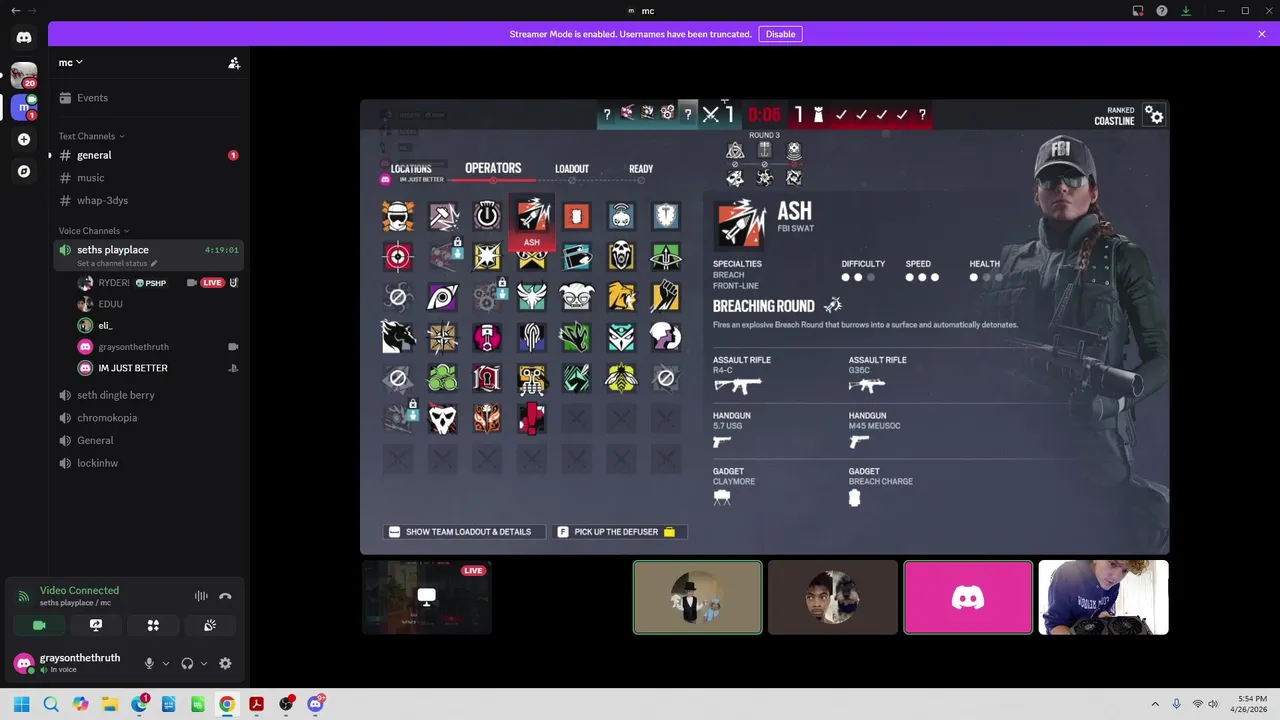Select the pink Discord logo video tile
Viewport: 1280px width, 720px height.
point(968,597)
